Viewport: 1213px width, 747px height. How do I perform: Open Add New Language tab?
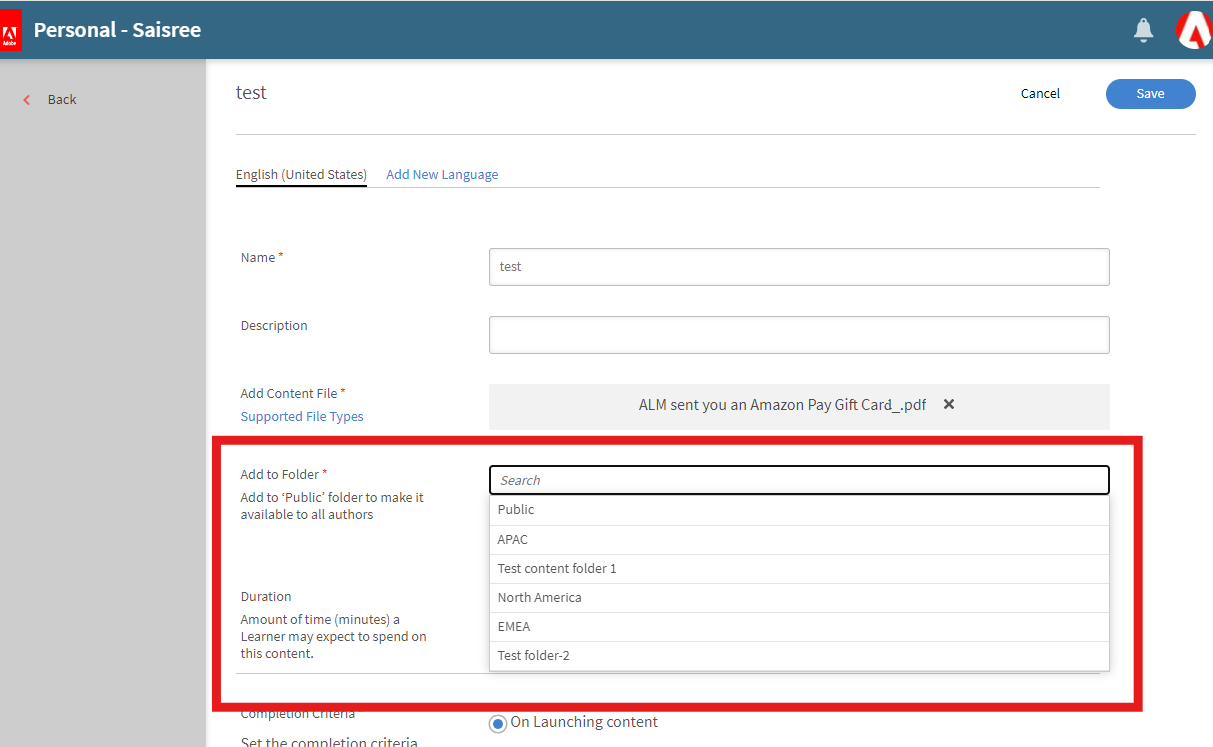click(442, 175)
